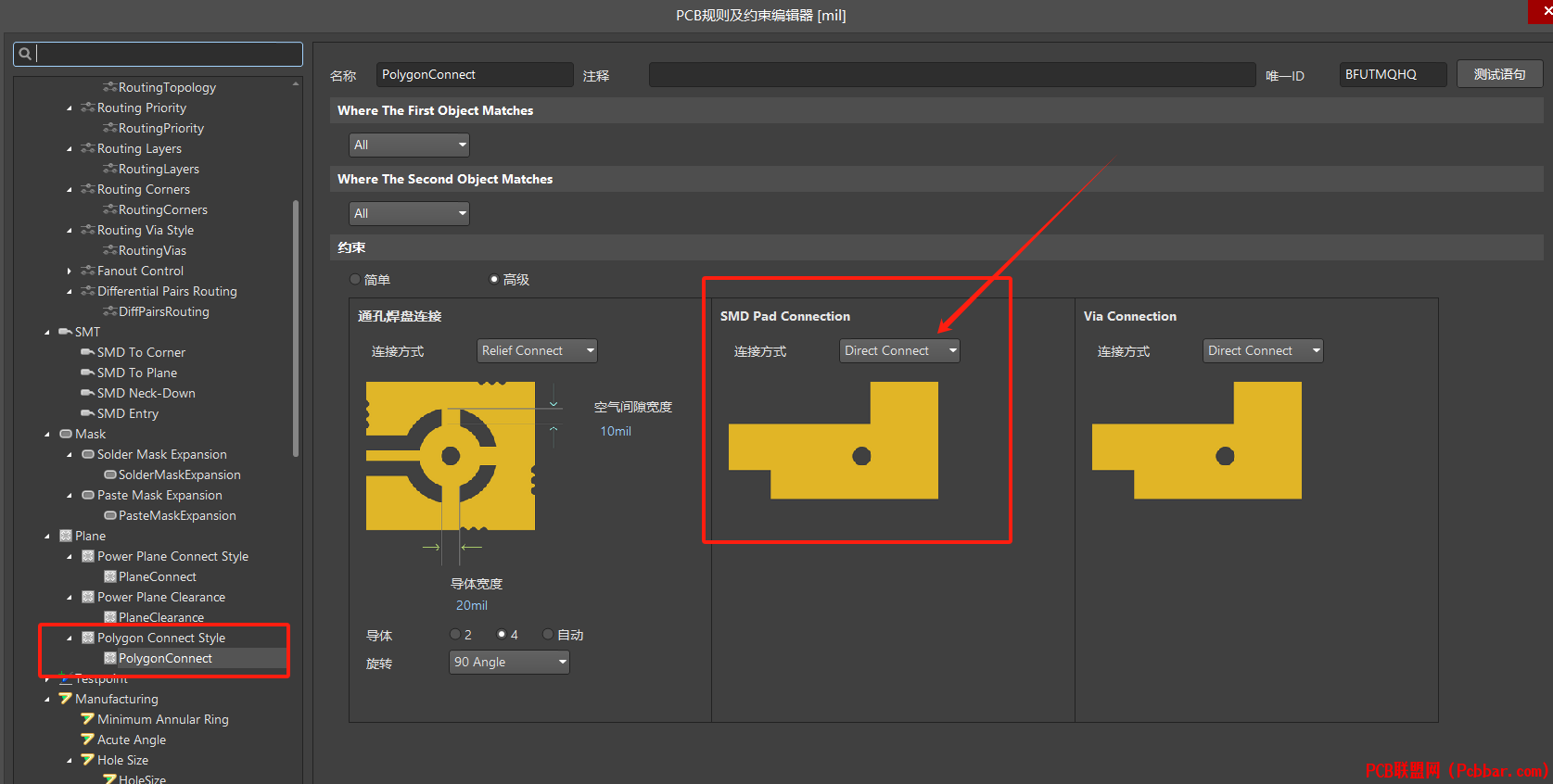This screenshot has height=784, width=1553.
Task: Select the Power Plane Connect Style item
Action: [172, 556]
